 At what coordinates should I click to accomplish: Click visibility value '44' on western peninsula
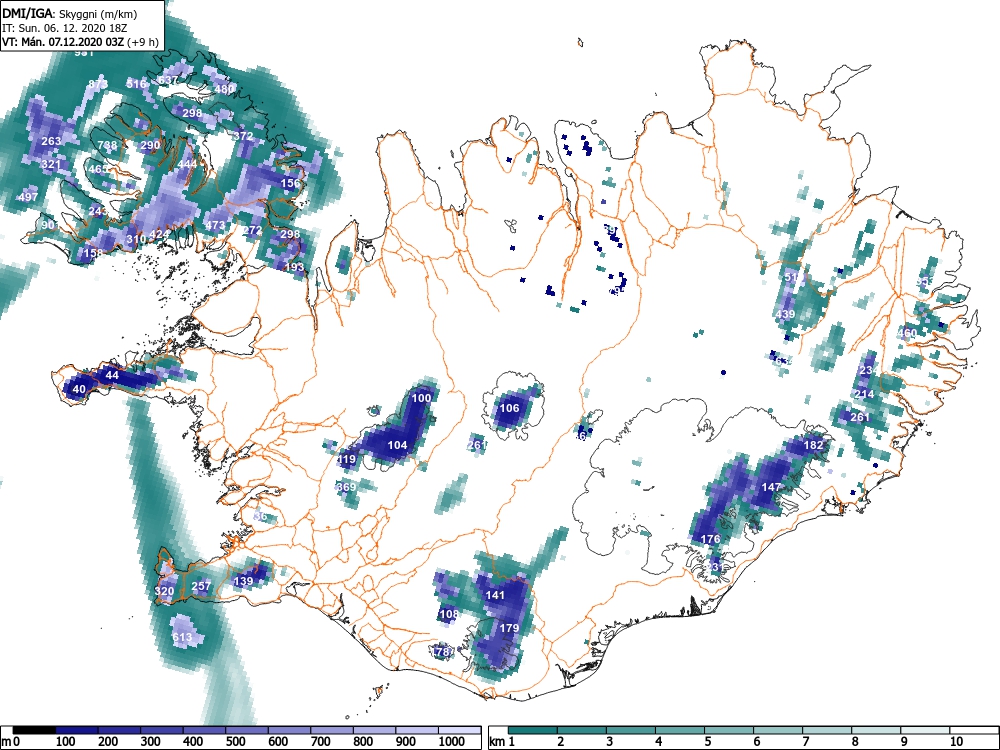pos(112,376)
